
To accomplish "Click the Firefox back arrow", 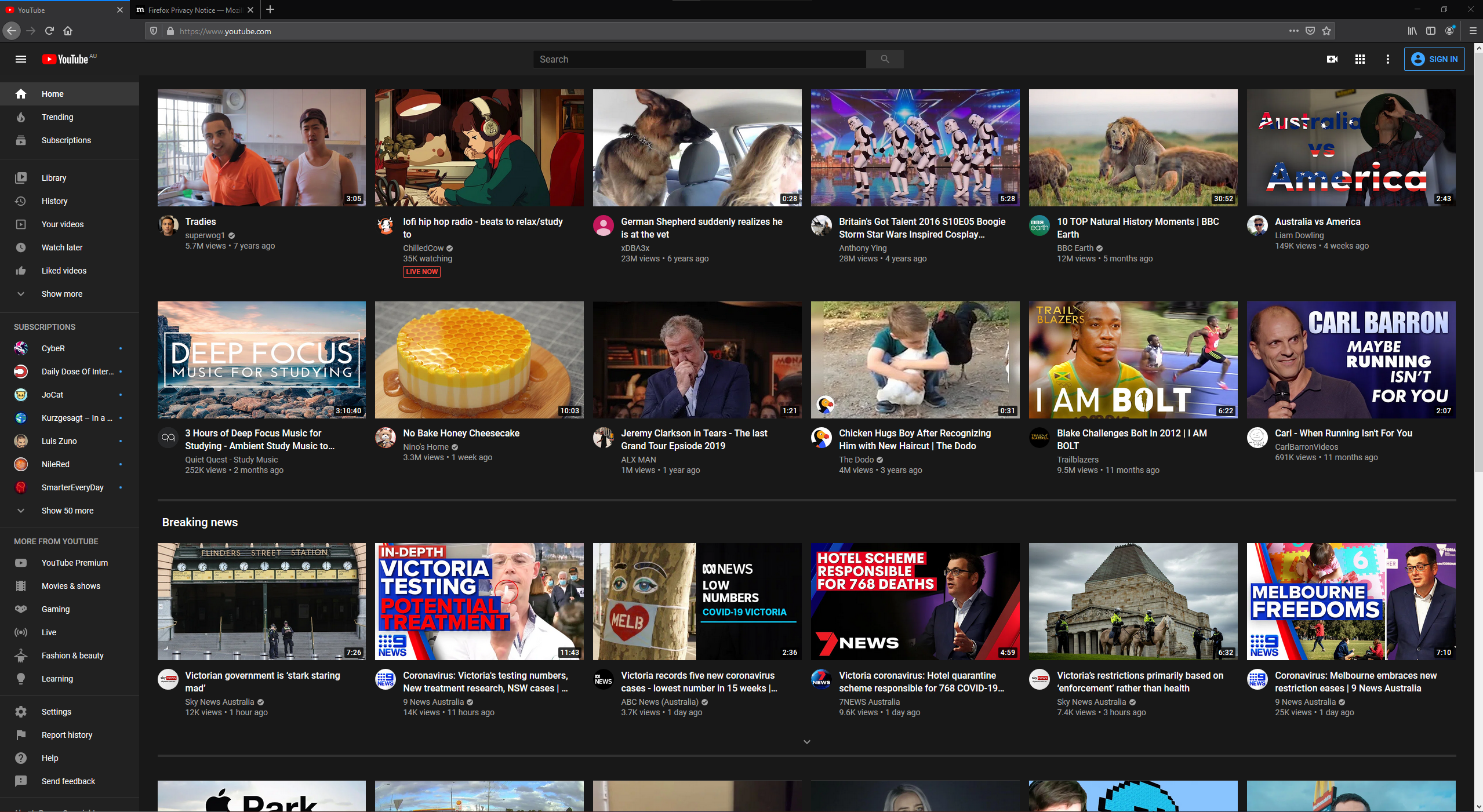I will pos(12,31).
